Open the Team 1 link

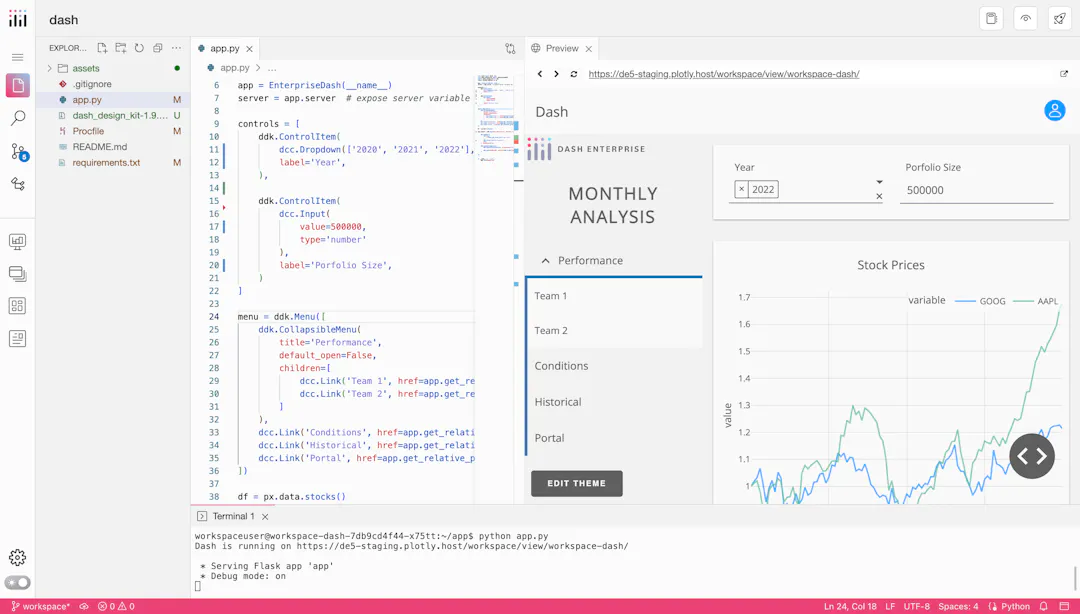click(550, 296)
